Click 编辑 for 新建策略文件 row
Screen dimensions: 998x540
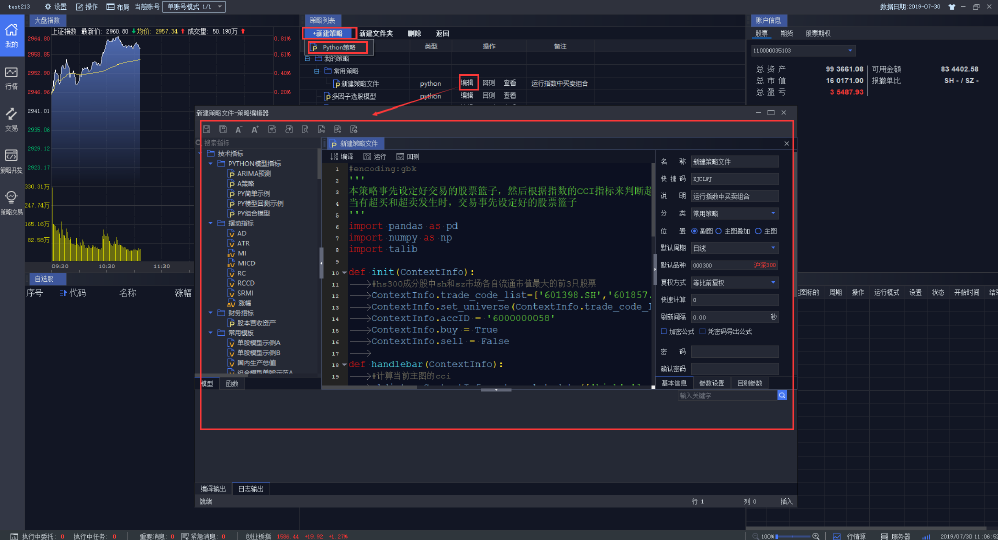pos(468,83)
